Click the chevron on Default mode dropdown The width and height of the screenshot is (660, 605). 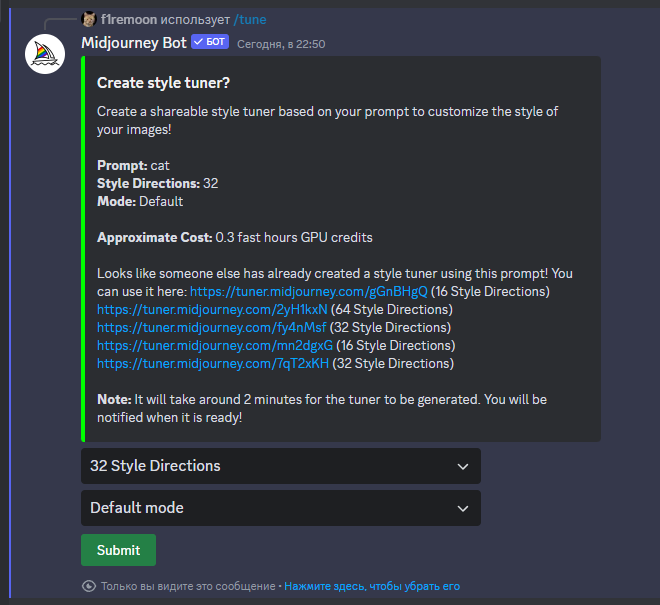(462, 508)
